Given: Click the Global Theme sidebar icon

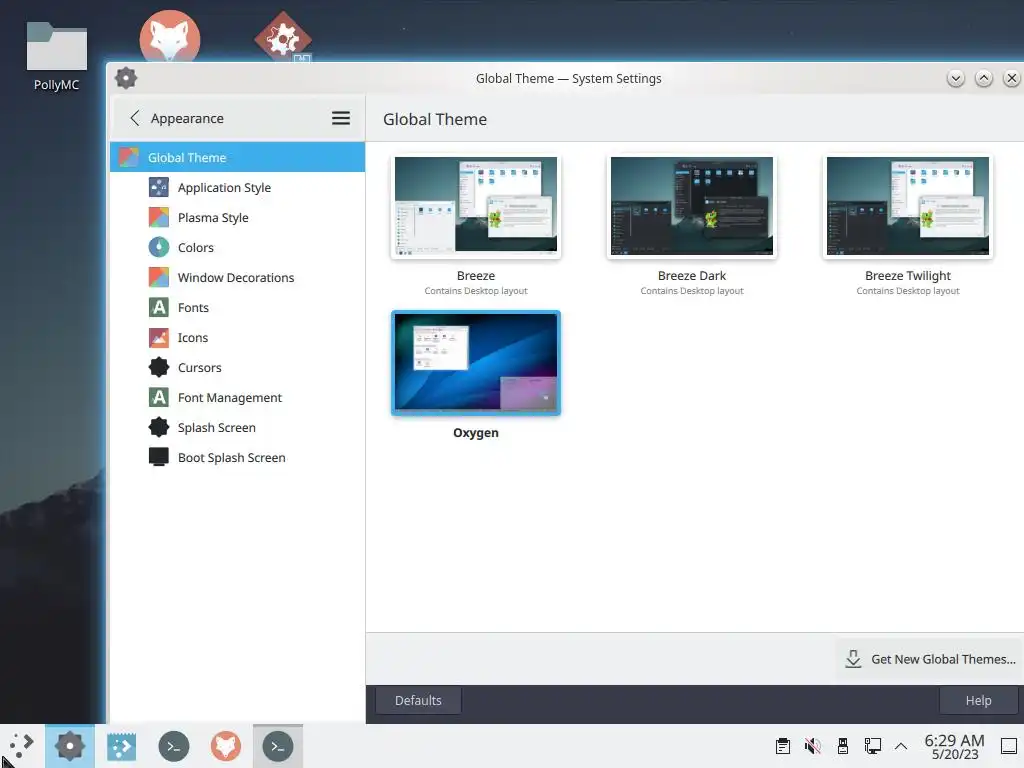Looking at the screenshot, I should 129,157.
